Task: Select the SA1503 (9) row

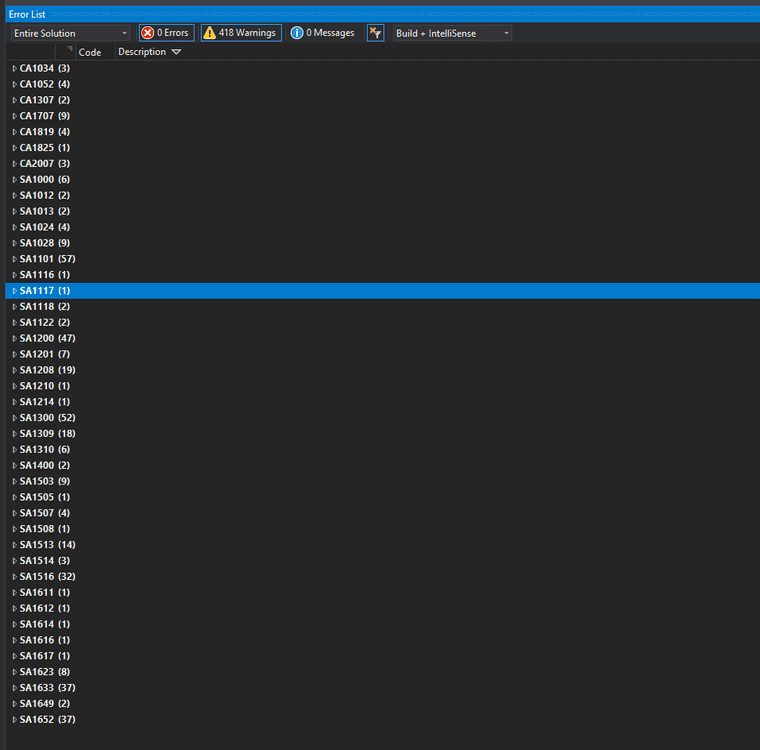Action: point(382,481)
